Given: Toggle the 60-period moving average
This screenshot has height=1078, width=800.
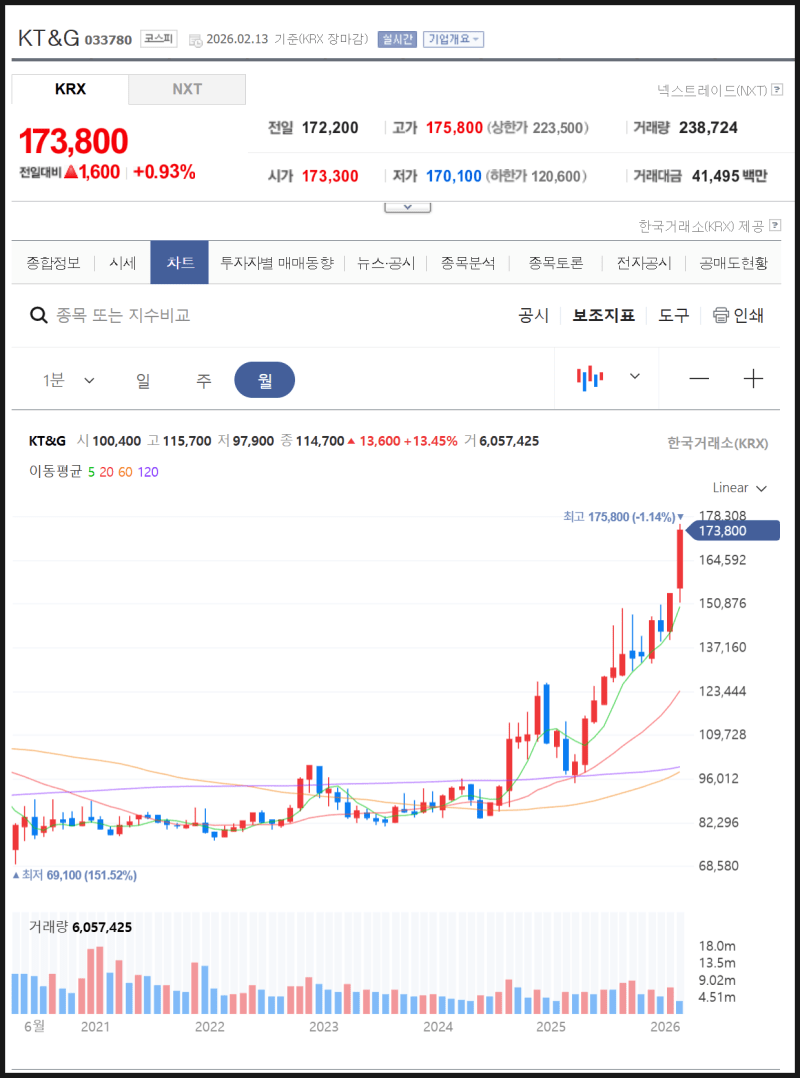Looking at the screenshot, I should coord(125,472).
